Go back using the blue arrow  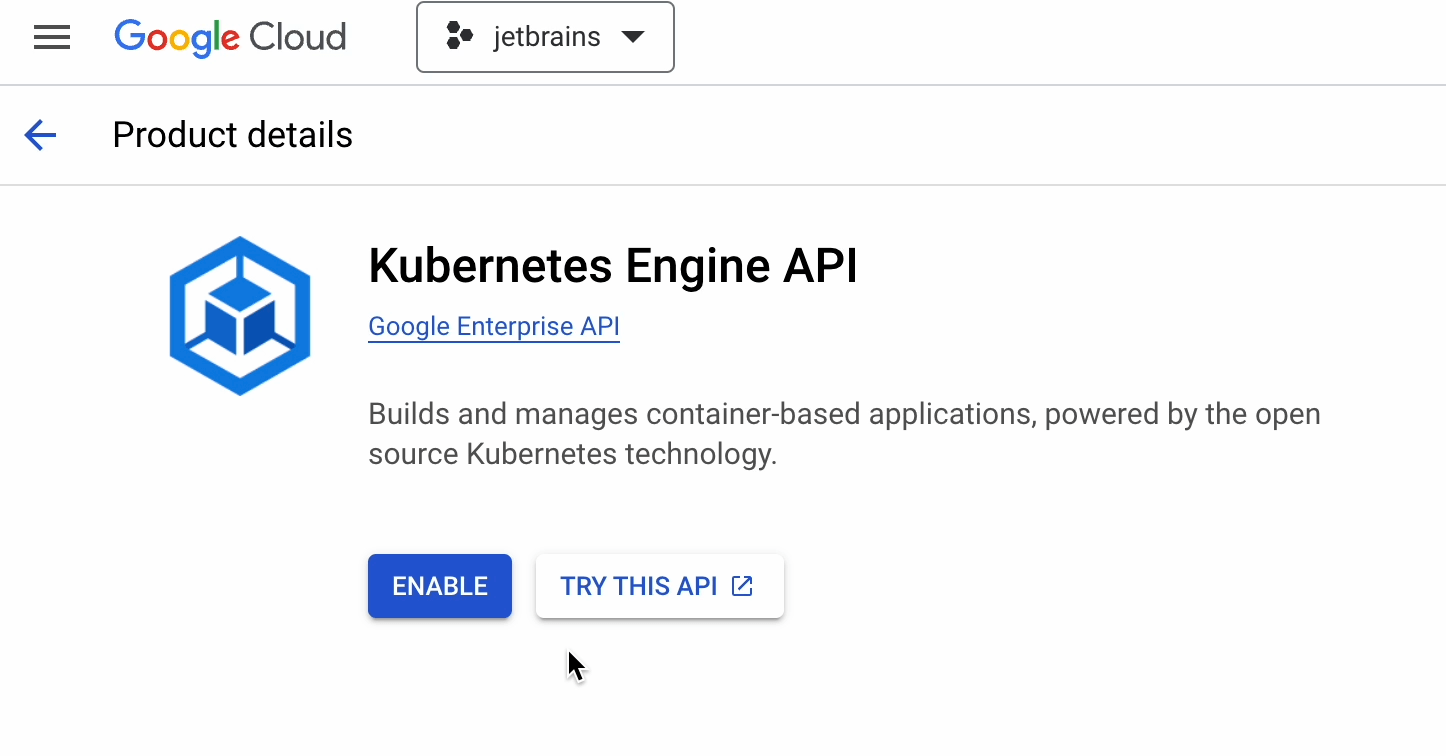pyautogui.click(x=40, y=135)
